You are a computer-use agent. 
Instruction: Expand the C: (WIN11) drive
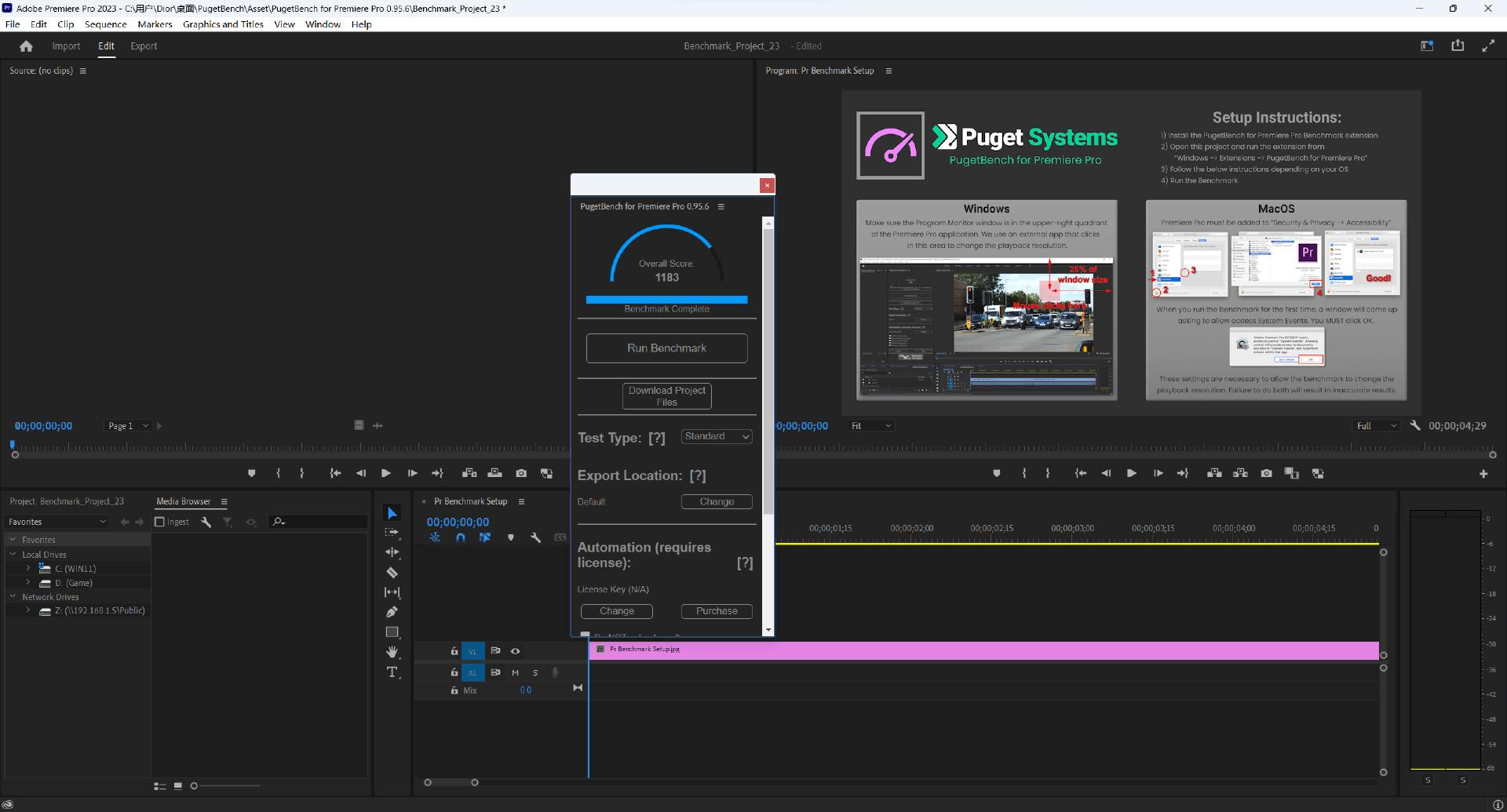[x=28, y=568]
